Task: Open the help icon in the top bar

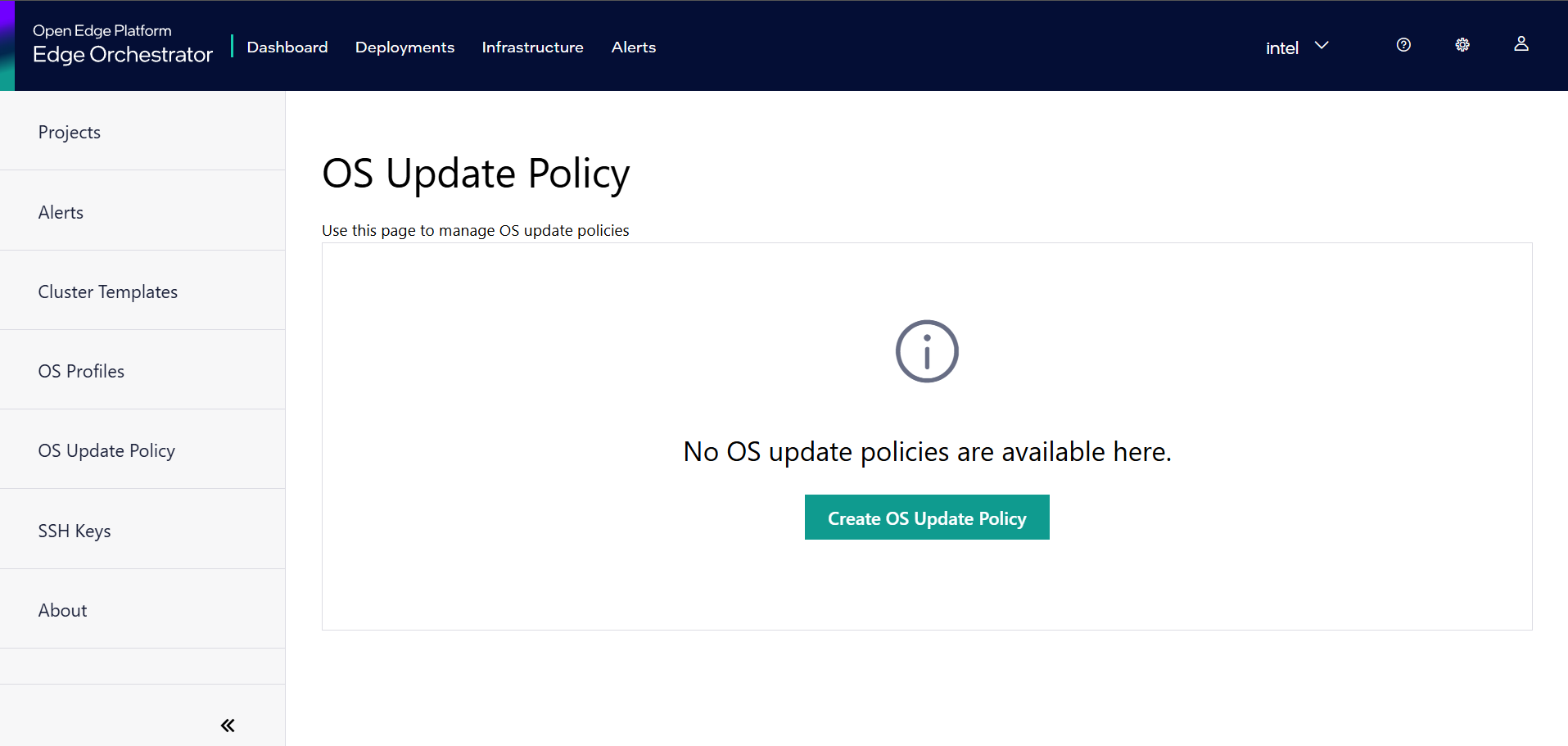Action: [x=1403, y=45]
